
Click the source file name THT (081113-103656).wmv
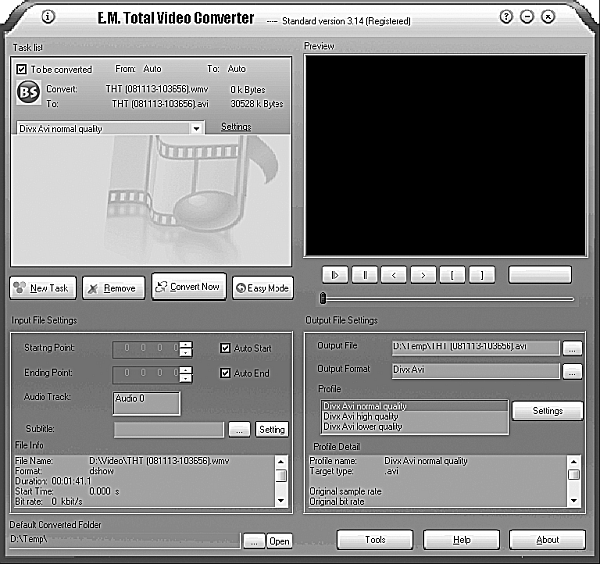coord(157,89)
